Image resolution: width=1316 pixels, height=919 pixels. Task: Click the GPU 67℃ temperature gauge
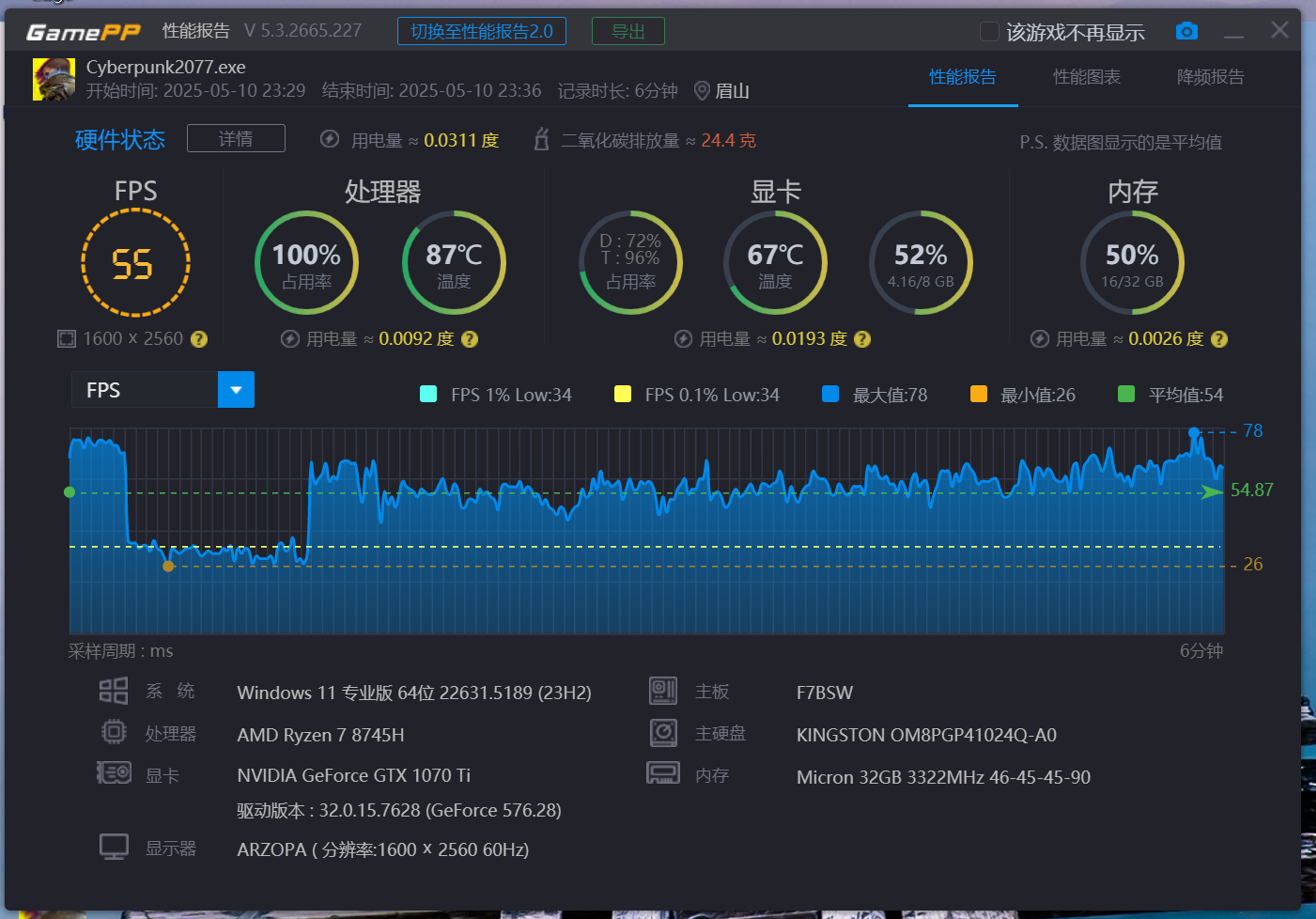[775, 264]
